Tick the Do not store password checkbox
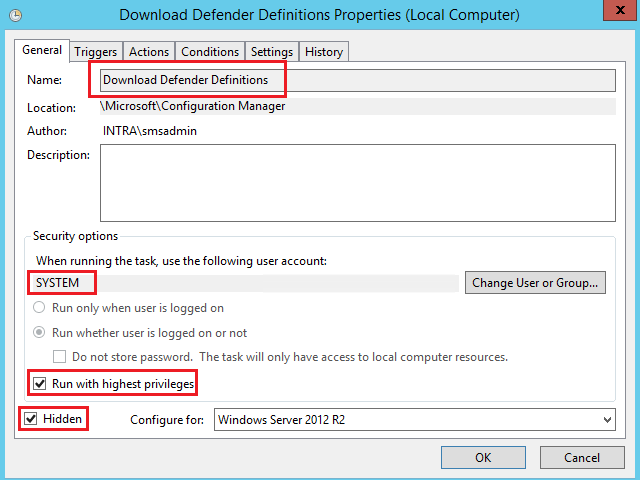The width and height of the screenshot is (640, 480). coord(60,357)
